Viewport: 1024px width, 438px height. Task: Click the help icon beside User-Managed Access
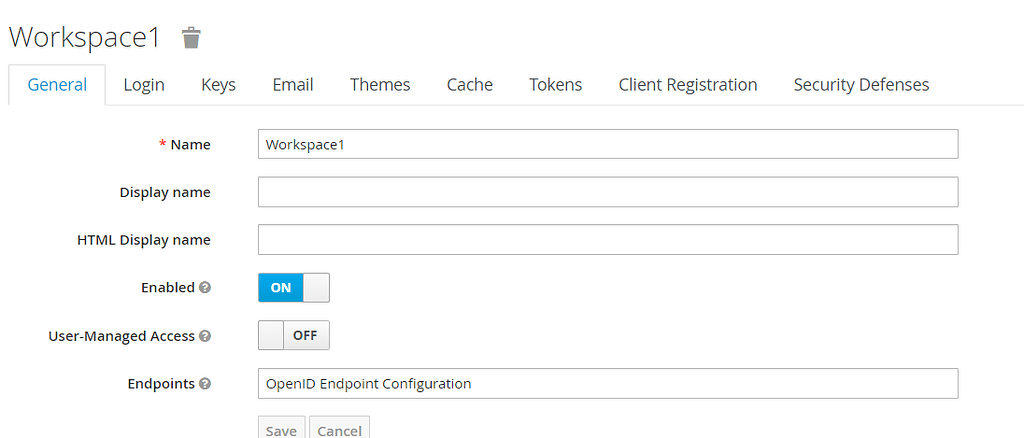click(205, 336)
